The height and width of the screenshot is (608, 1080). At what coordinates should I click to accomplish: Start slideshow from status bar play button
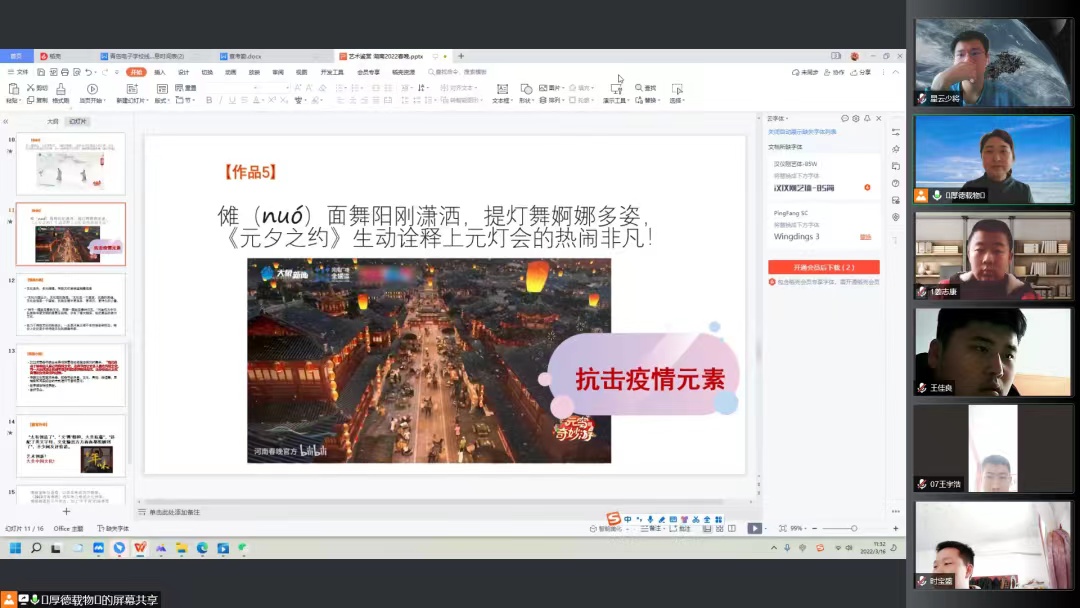tap(754, 528)
